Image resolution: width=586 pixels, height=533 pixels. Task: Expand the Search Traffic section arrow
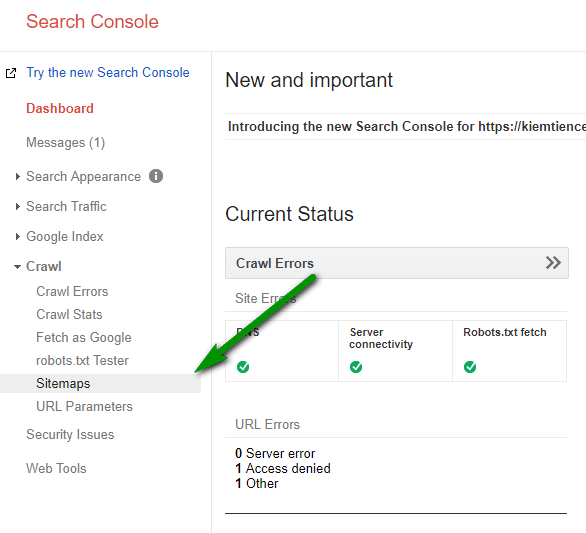(17, 206)
